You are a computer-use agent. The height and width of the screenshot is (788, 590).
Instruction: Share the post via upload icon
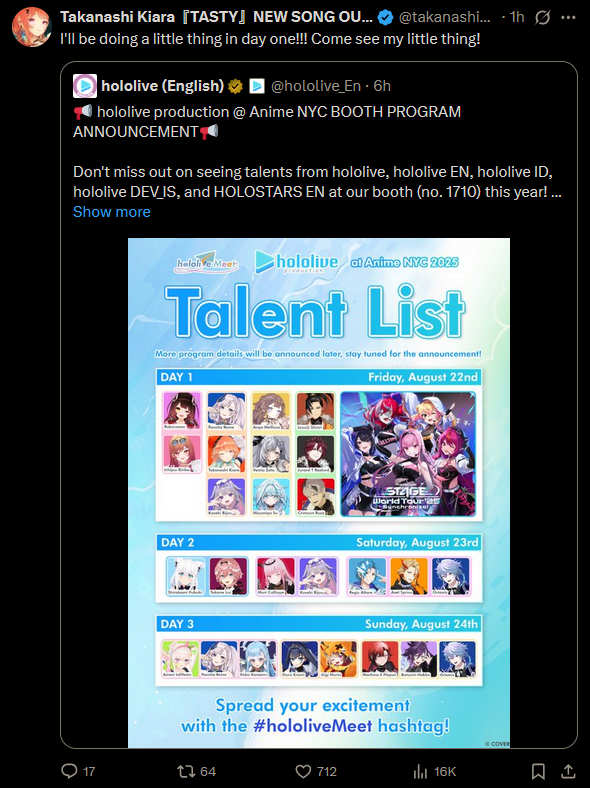[x=568, y=771]
